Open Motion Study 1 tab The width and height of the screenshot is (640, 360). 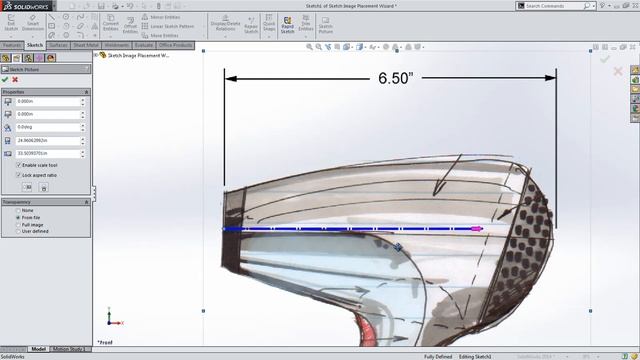click(69, 349)
